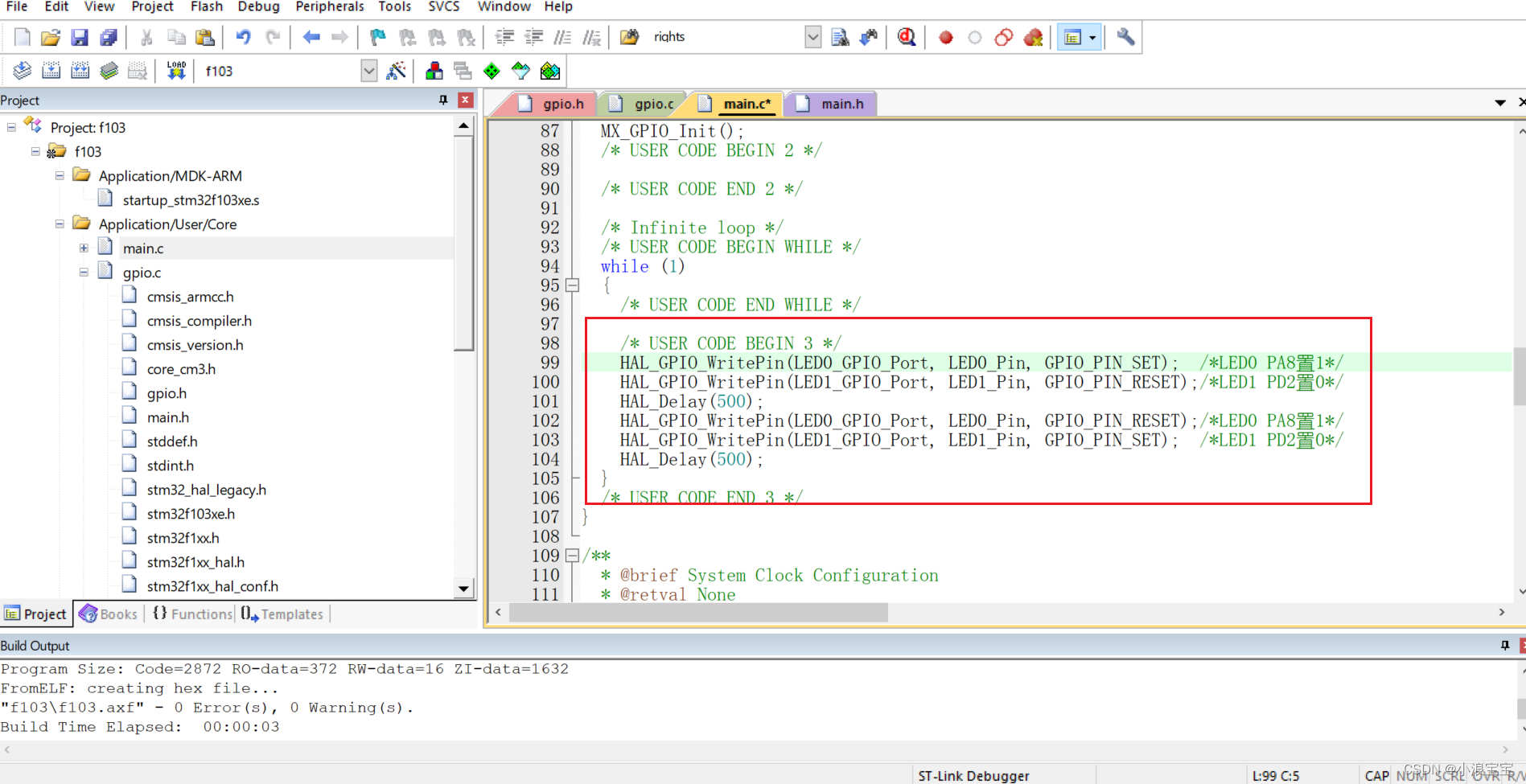
Task: Select Software Packs with the funnel icon
Action: (521, 71)
